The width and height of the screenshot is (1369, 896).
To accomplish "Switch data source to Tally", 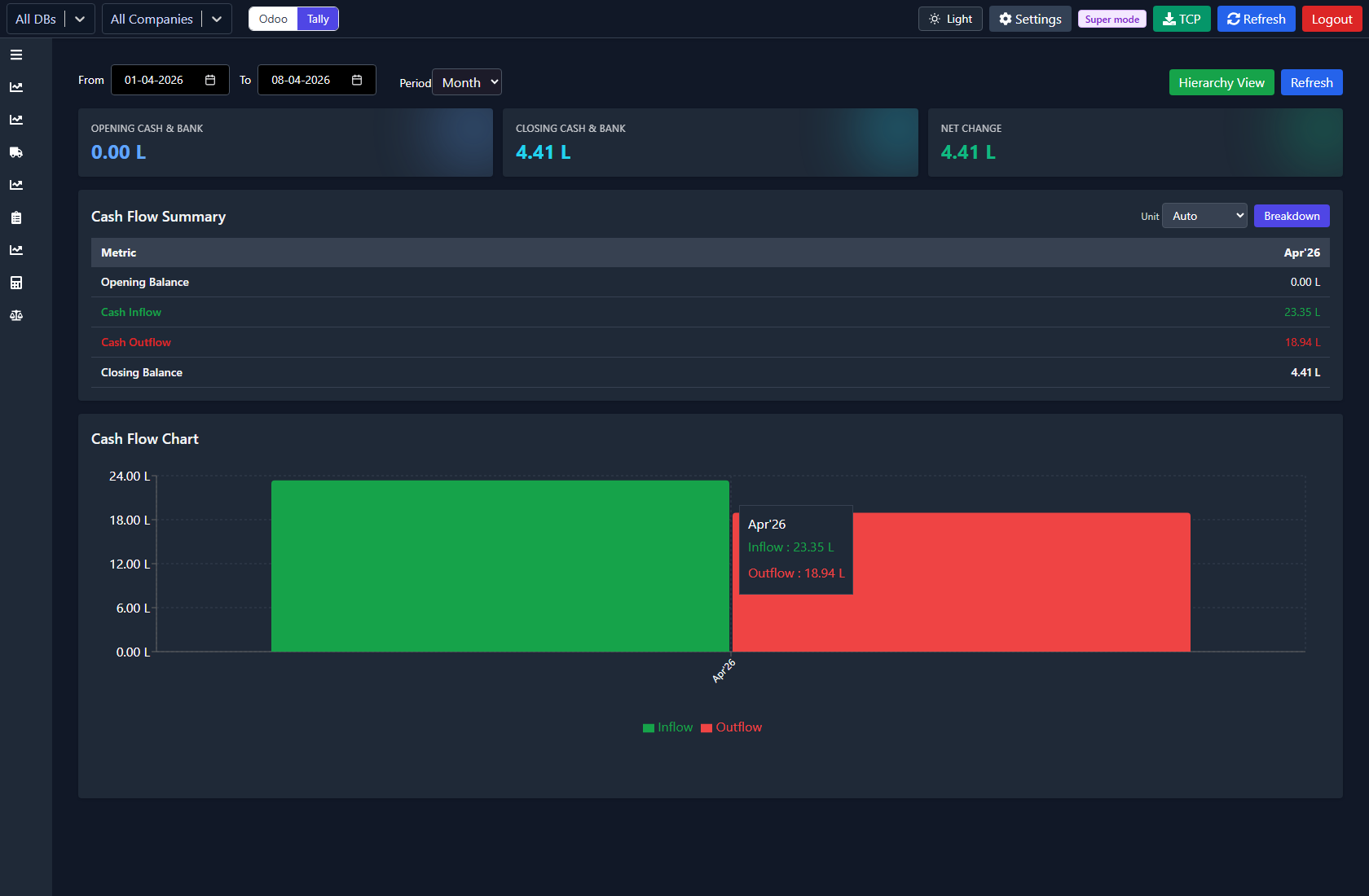I will pyautogui.click(x=318, y=19).
